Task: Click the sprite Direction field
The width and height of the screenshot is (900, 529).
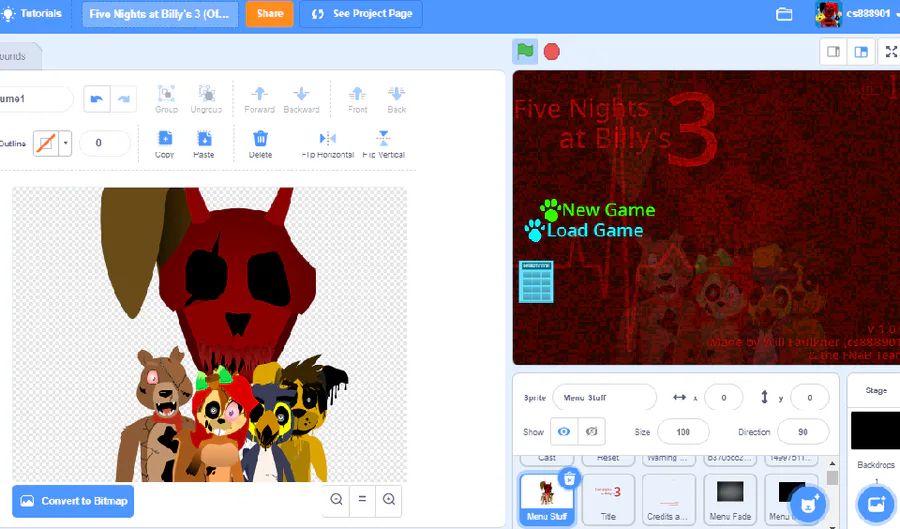Action: (802, 432)
